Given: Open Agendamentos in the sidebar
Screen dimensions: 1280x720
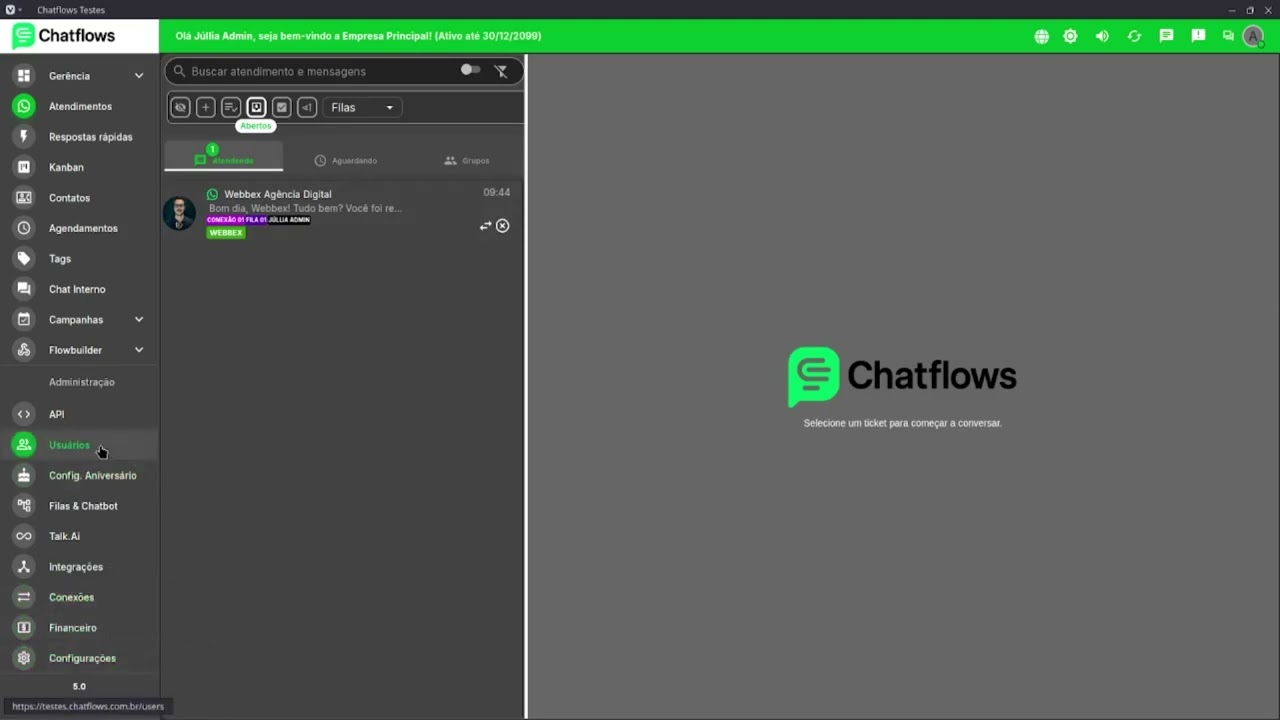Looking at the screenshot, I should click(x=80, y=228).
